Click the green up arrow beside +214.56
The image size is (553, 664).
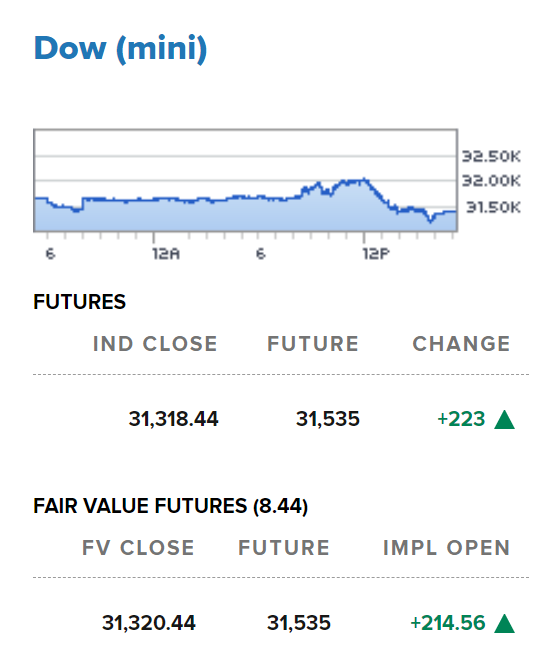click(504, 624)
